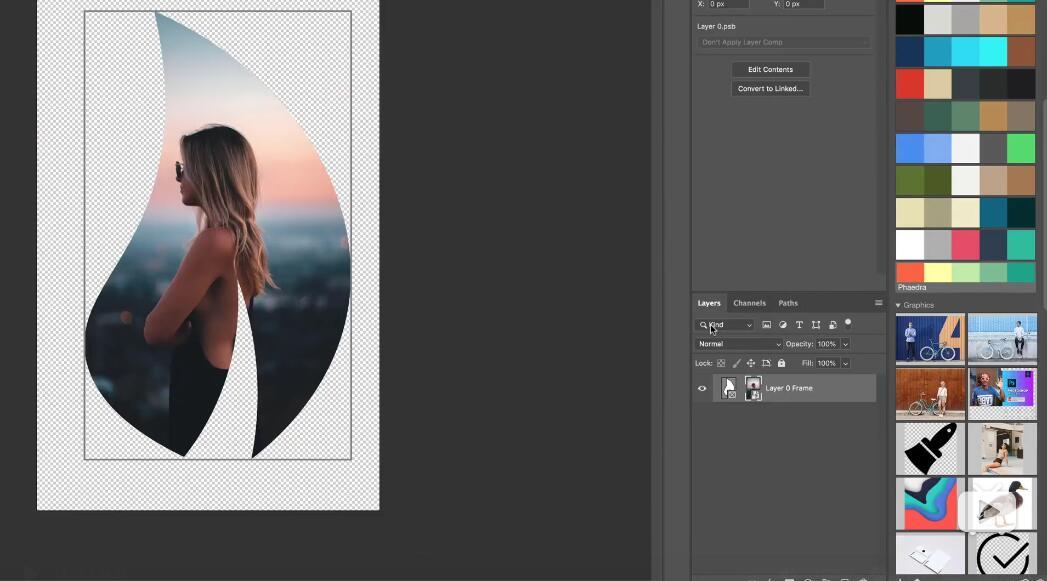Open the Normal blend mode dropdown
Screen dimensions: 1047x581
tap(739, 344)
